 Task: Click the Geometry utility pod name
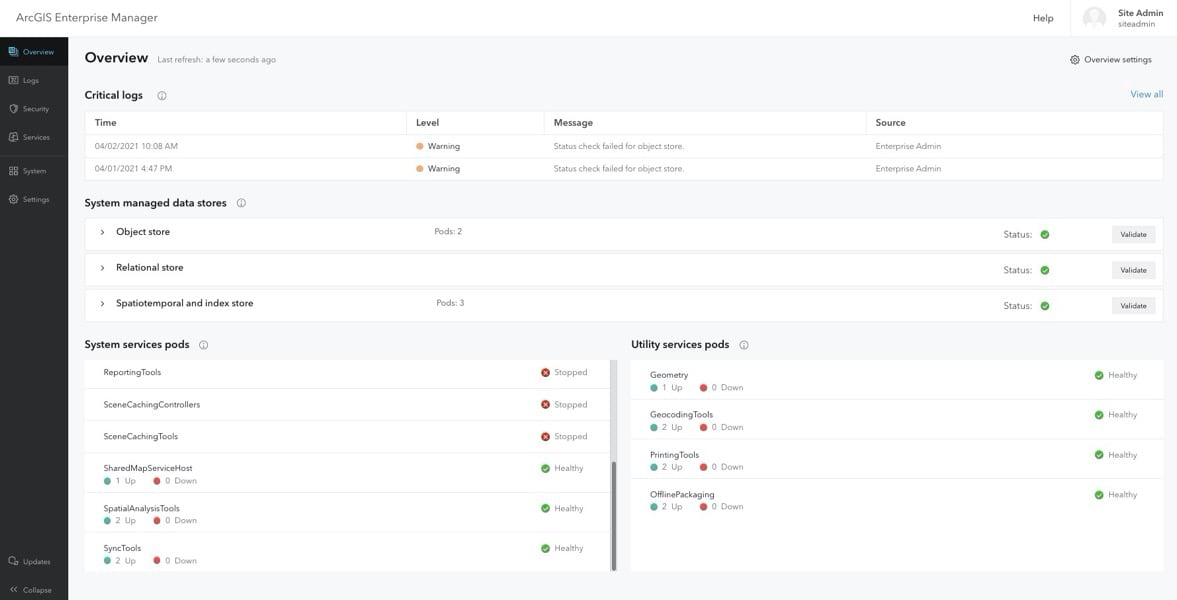669,375
